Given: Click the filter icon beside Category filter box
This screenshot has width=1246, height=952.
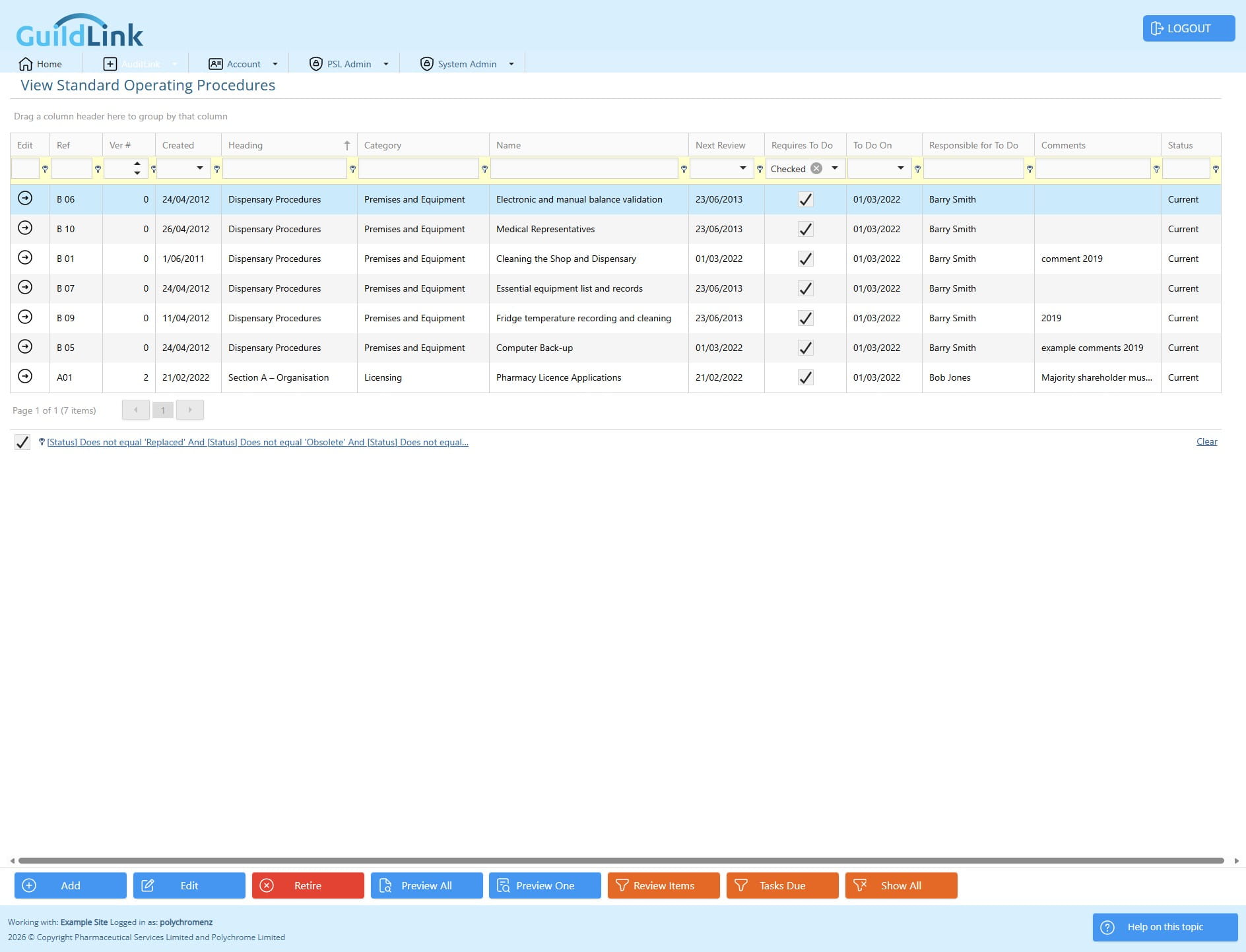Looking at the screenshot, I should [x=484, y=169].
